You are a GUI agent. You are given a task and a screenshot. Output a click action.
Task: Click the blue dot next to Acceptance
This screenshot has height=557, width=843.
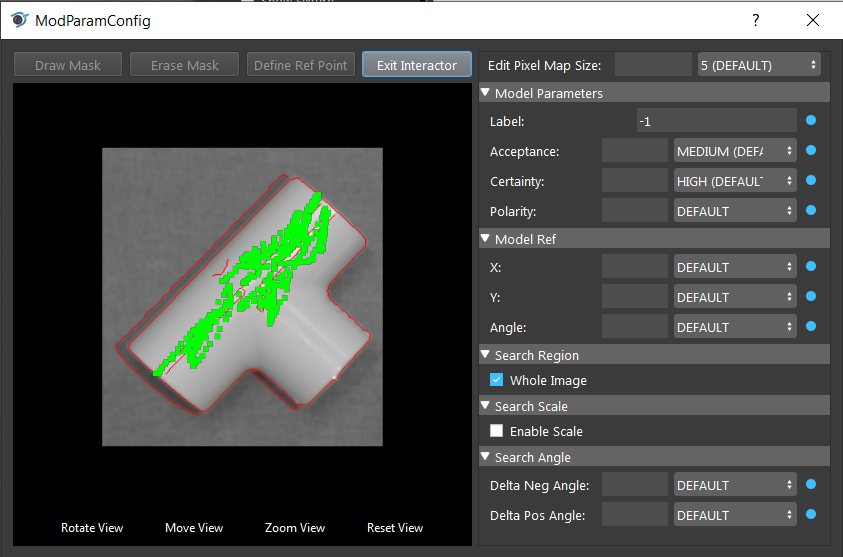click(811, 150)
